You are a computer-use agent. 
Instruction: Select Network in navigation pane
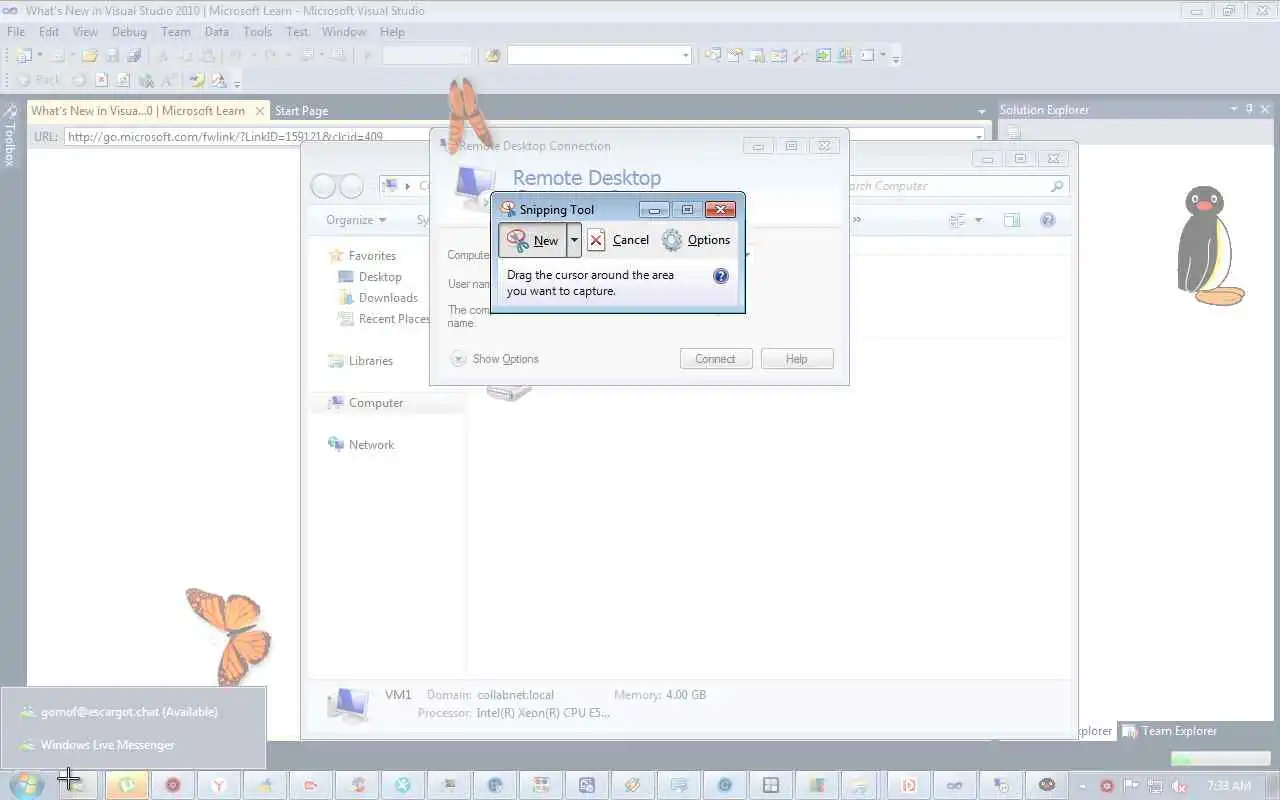pos(371,445)
